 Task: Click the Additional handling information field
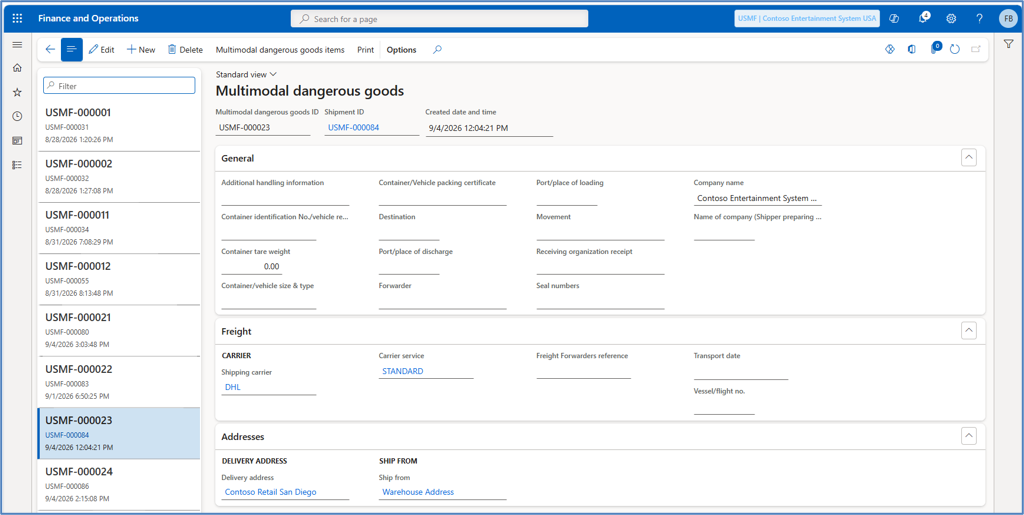point(285,198)
